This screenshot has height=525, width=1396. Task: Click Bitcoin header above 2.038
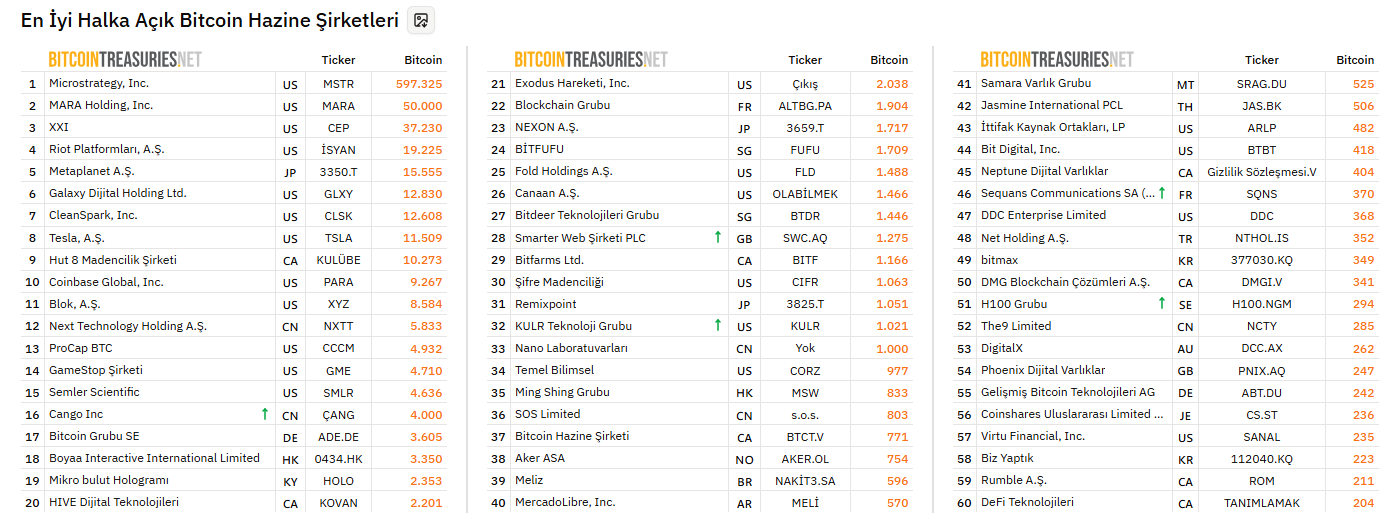click(x=889, y=60)
